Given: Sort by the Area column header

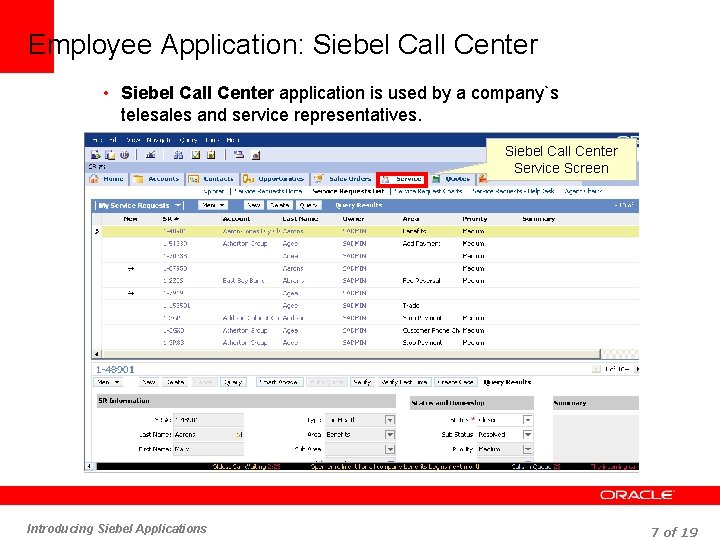Looking at the screenshot, I should coord(411,219).
